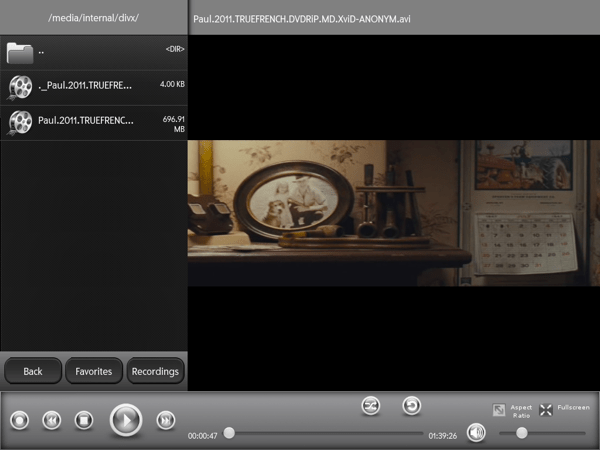Click the elapsed time 00:00:47
This screenshot has width=600, height=450.
point(202,436)
